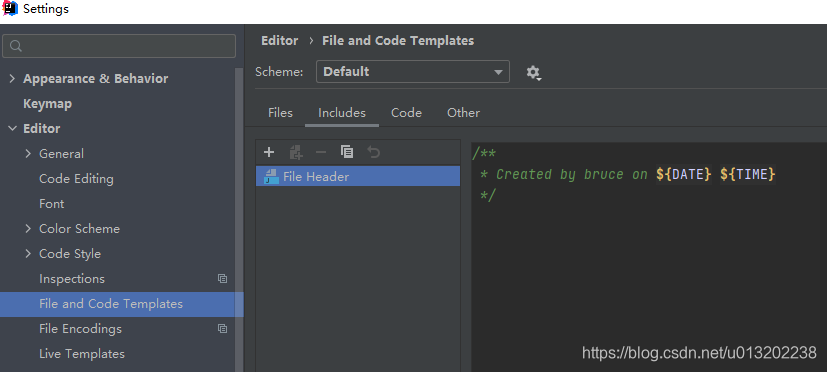Click the remove template minus icon
This screenshot has height=372, width=827.
click(321, 152)
